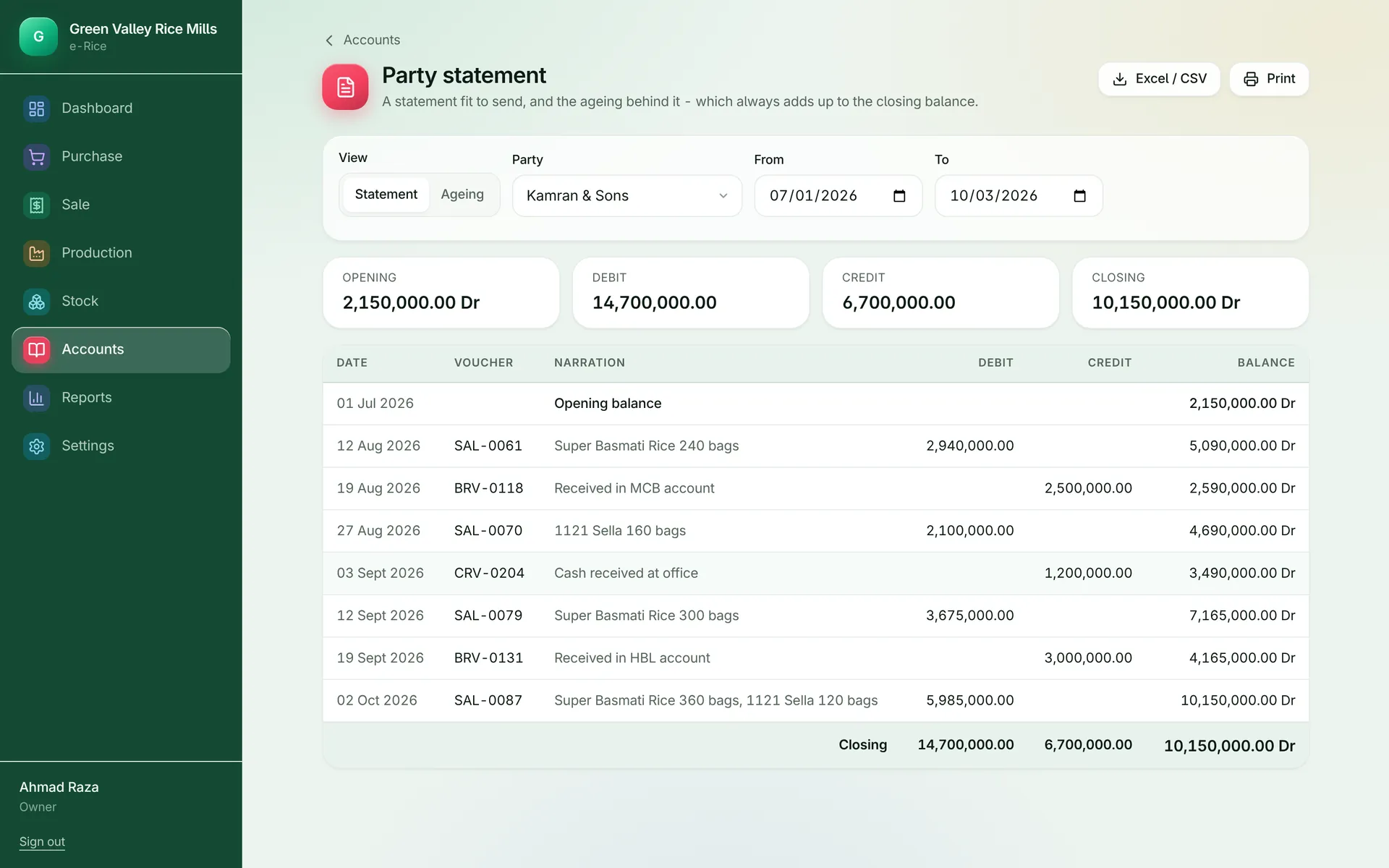Click the Closing total 10,150,000.00 Dr footer

(1229, 746)
